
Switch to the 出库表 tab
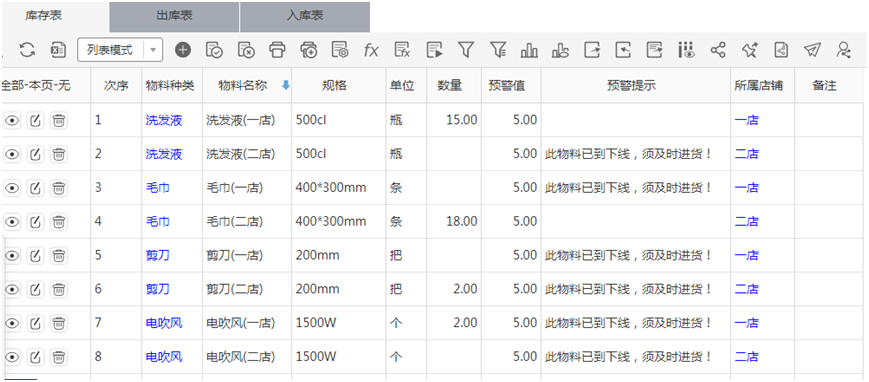[x=175, y=17]
